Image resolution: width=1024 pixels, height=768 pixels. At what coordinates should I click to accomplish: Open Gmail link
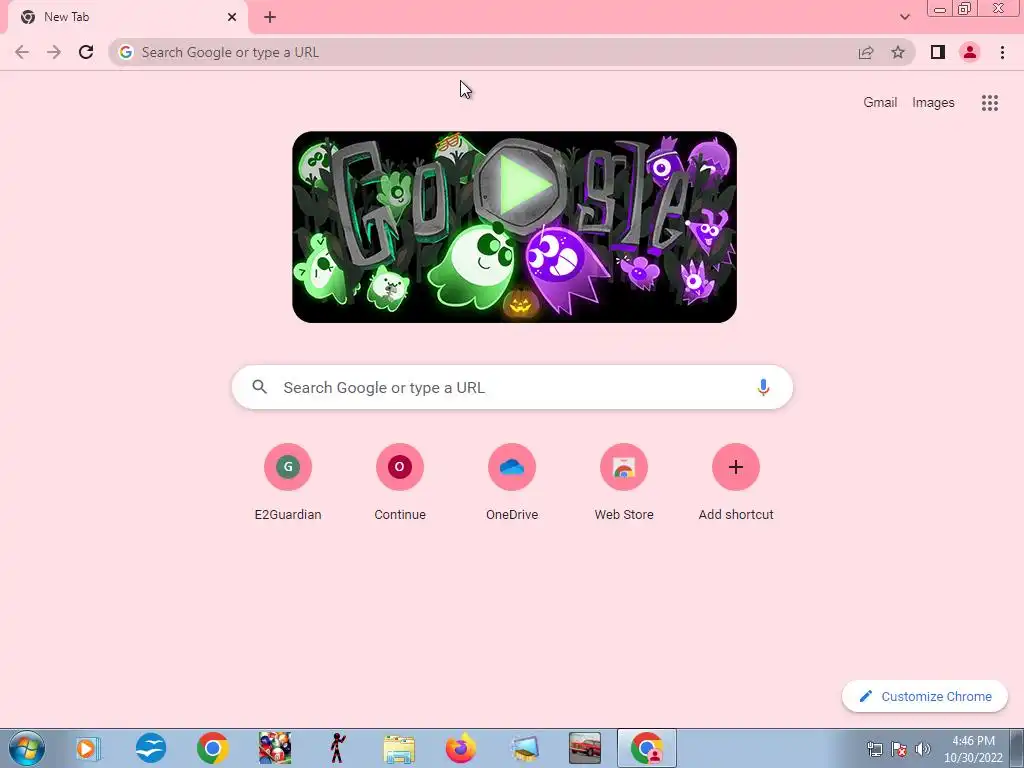pos(880,103)
